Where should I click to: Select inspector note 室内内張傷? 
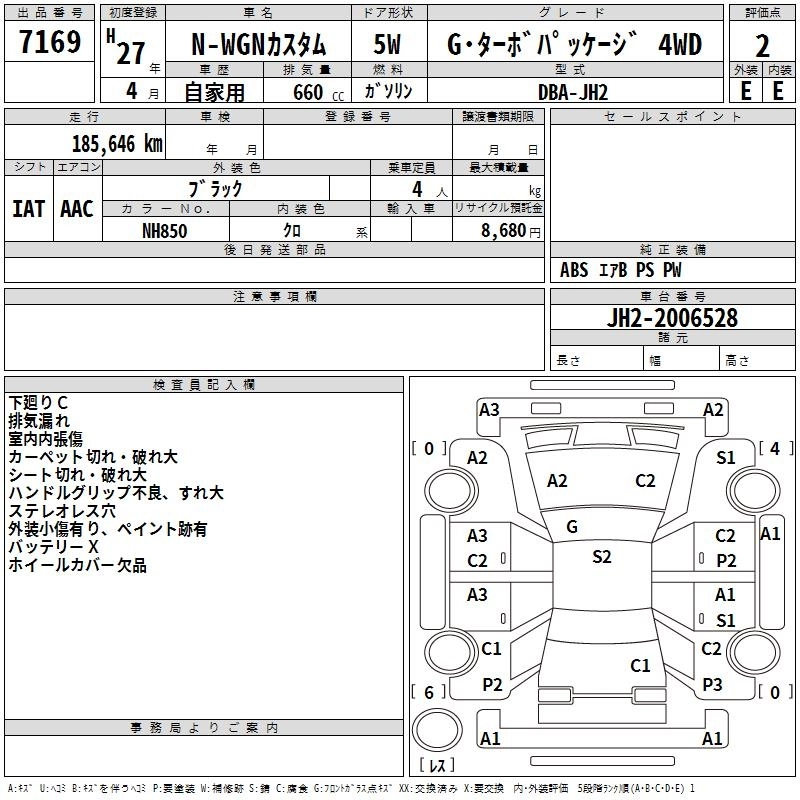(45, 439)
